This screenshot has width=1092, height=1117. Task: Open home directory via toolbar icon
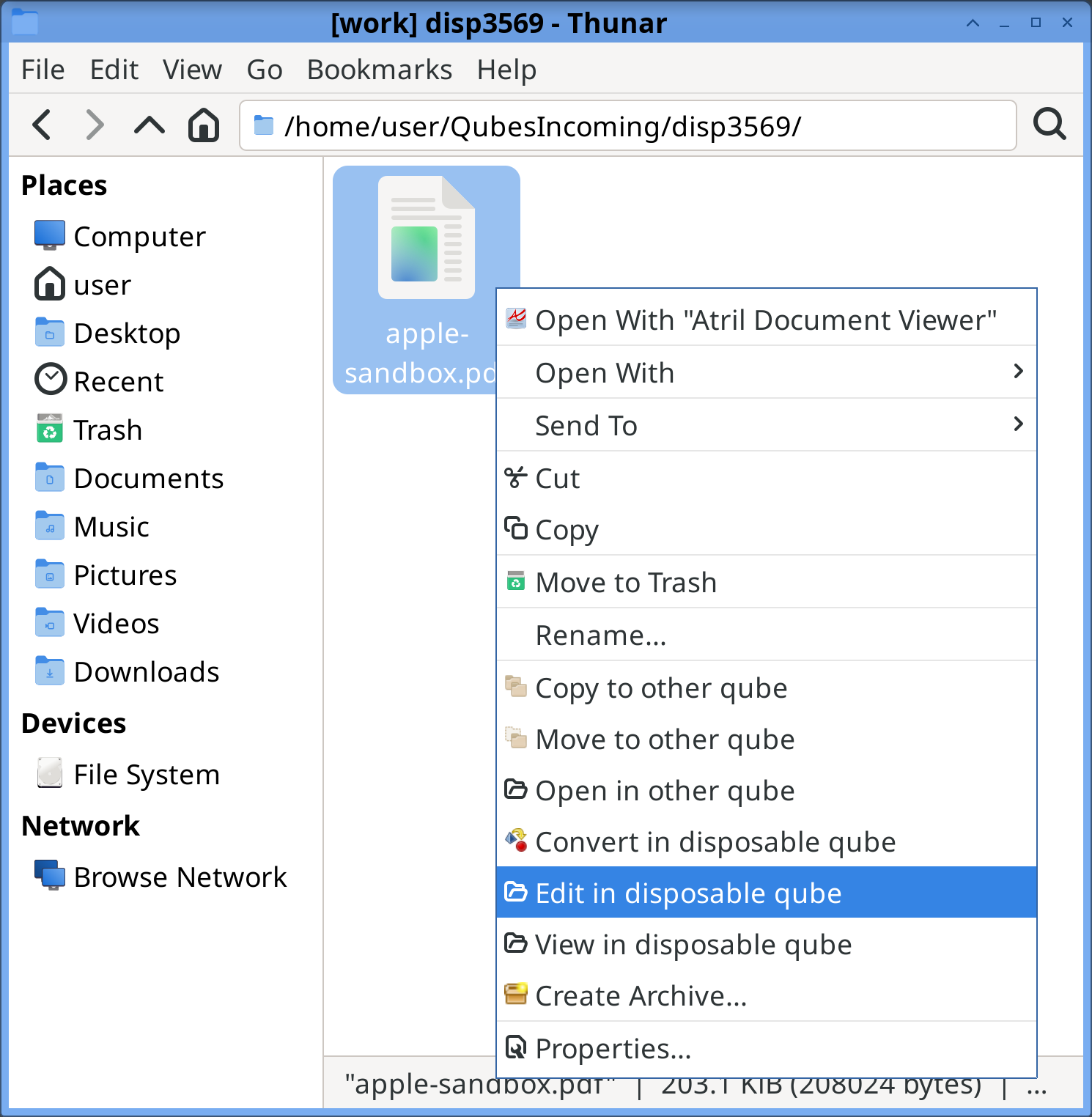click(x=203, y=125)
